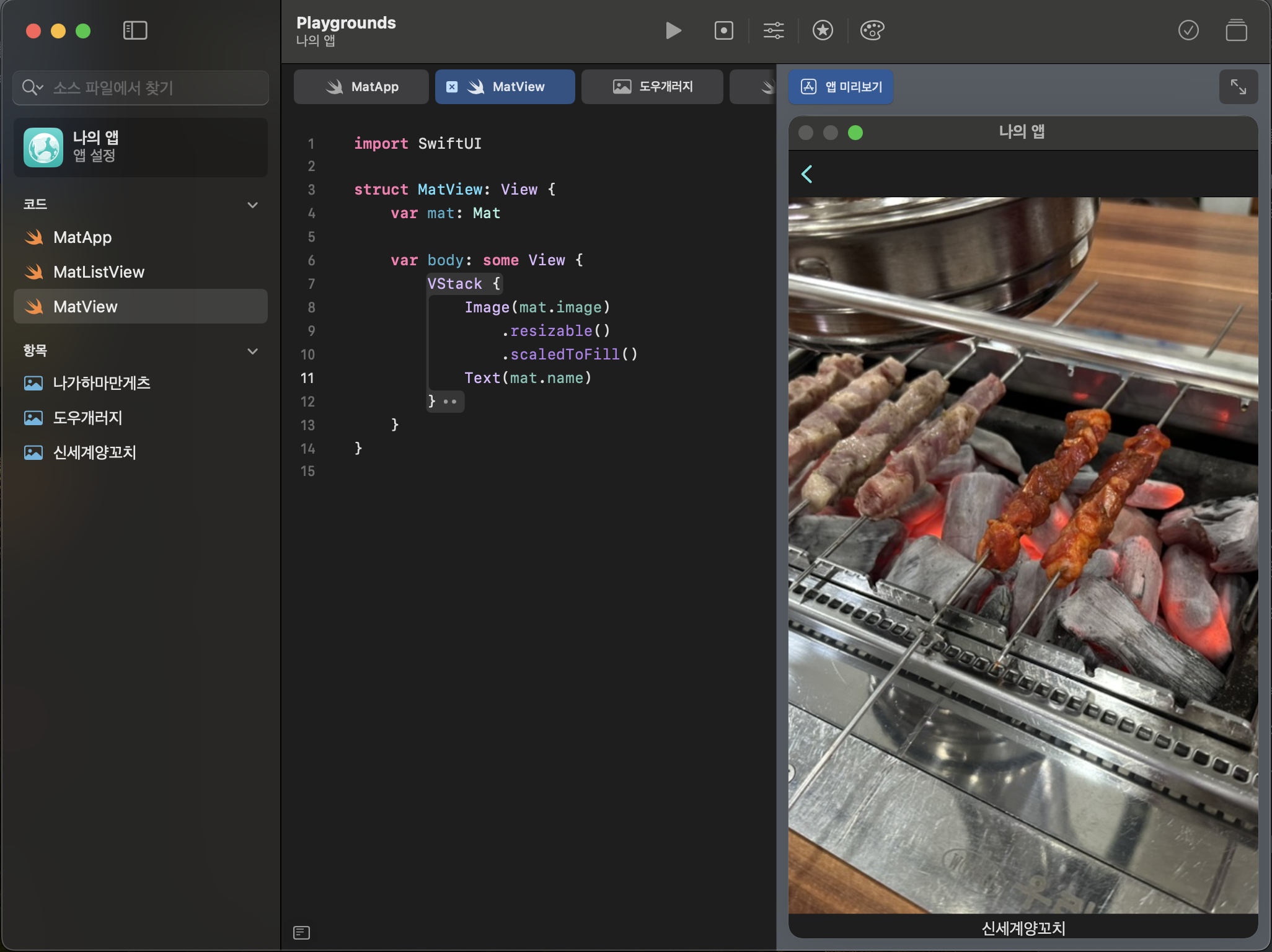1272x952 pixels.
Task: Click the star badge toolbar icon
Action: [x=823, y=30]
